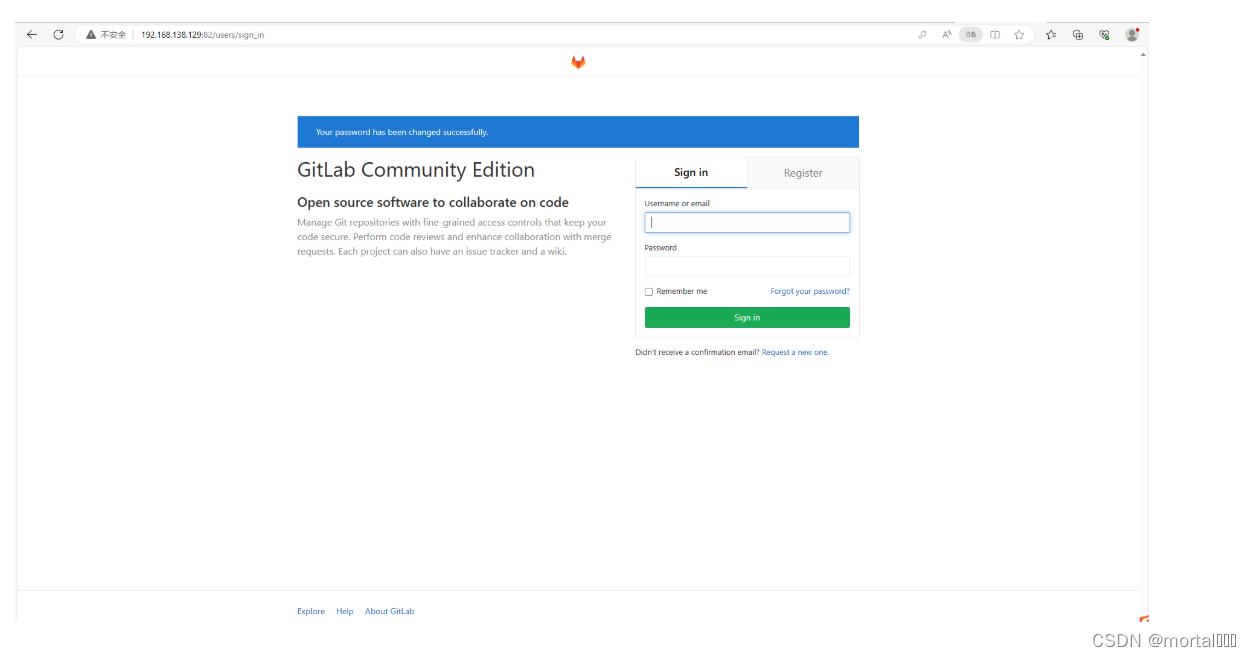The height and width of the screenshot is (657, 1251).
Task: Open the browser profile avatar
Action: pyautogui.click(x=1132, y=34)
